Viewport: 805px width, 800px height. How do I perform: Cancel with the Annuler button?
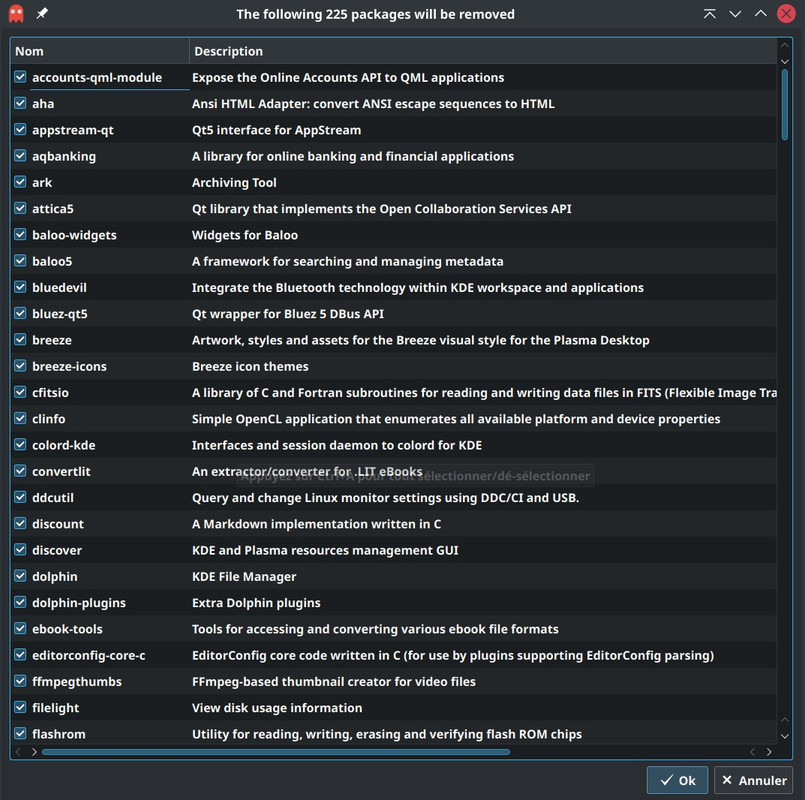click(753, 780)
